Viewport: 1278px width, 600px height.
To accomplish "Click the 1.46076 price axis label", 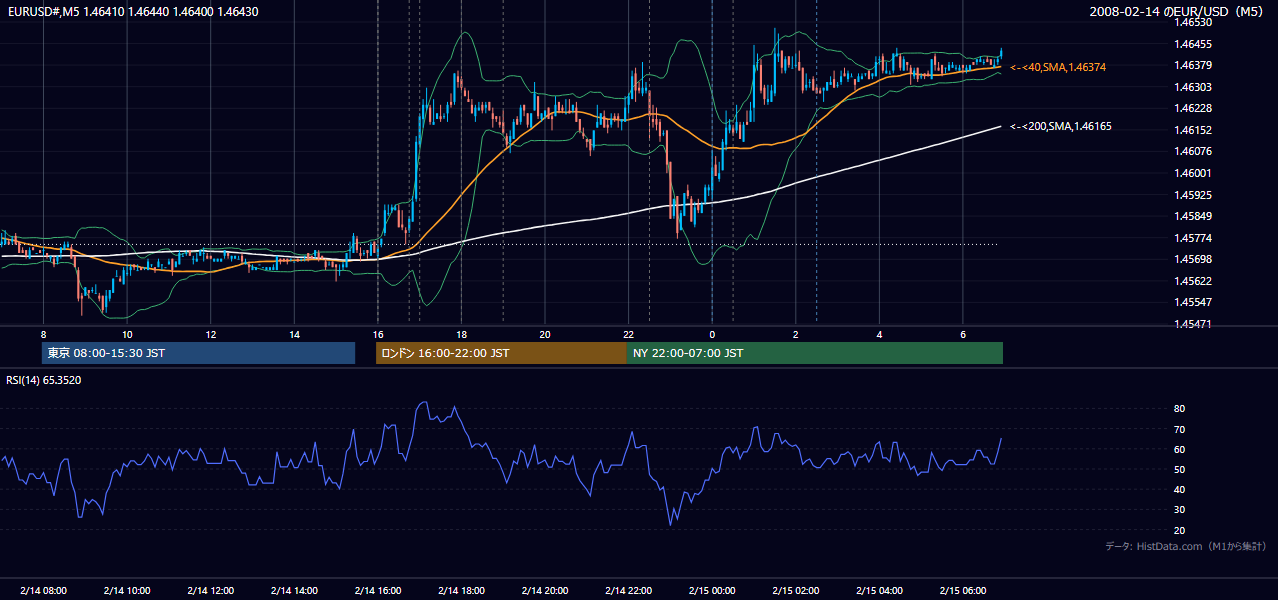I will coord(1192,151).
